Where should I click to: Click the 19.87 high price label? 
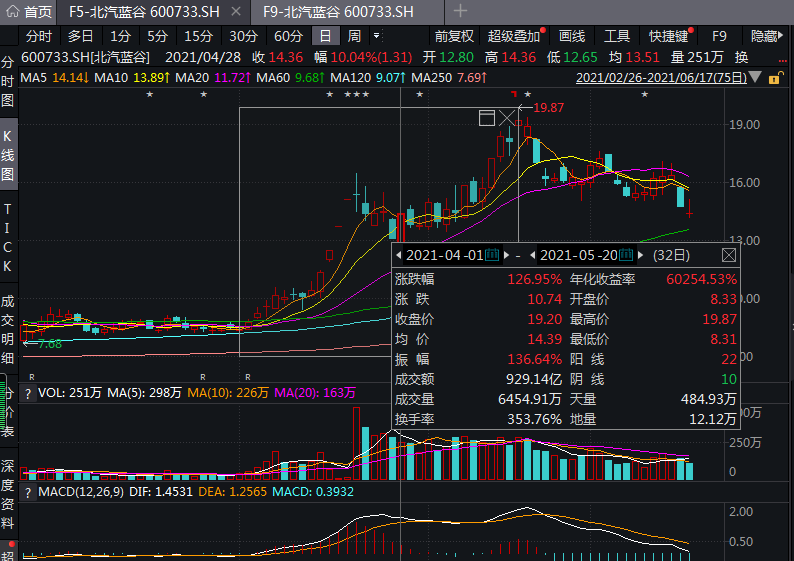coord(548,108)
